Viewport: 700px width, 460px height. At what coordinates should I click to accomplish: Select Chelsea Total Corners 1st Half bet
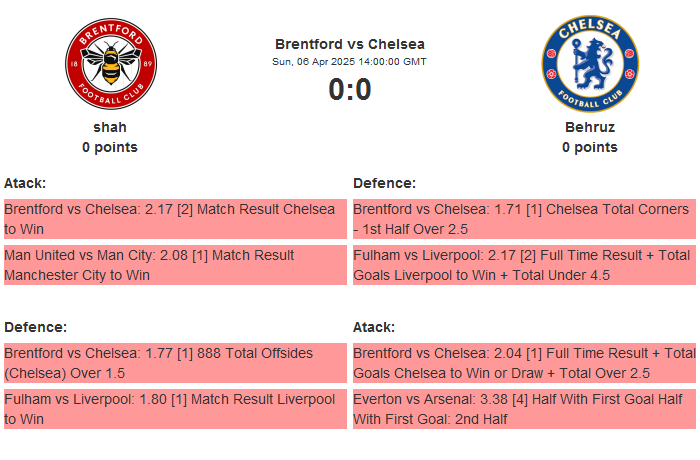tap(524, 219)
